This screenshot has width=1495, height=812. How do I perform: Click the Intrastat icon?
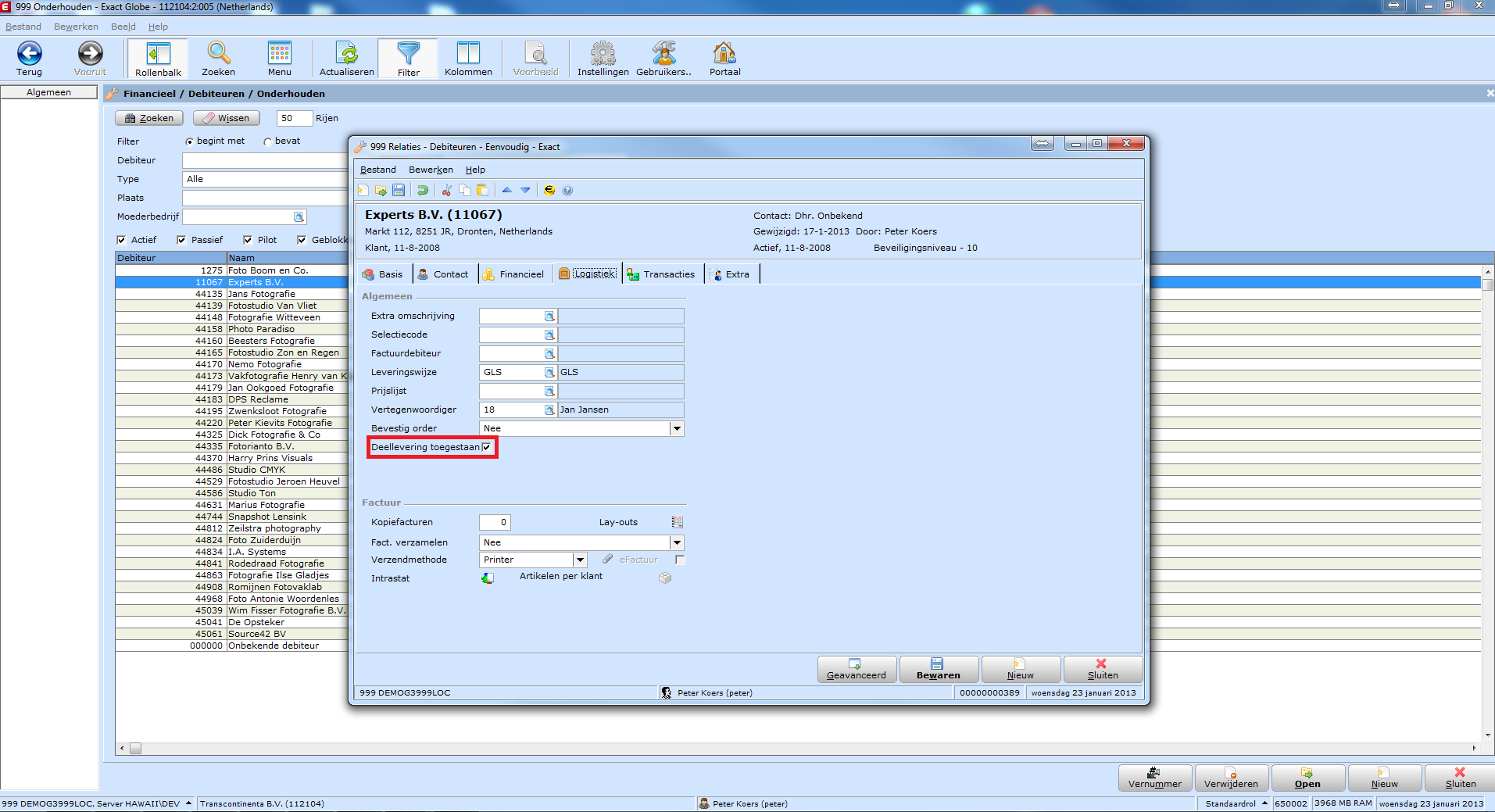click(x=488, y=578)
